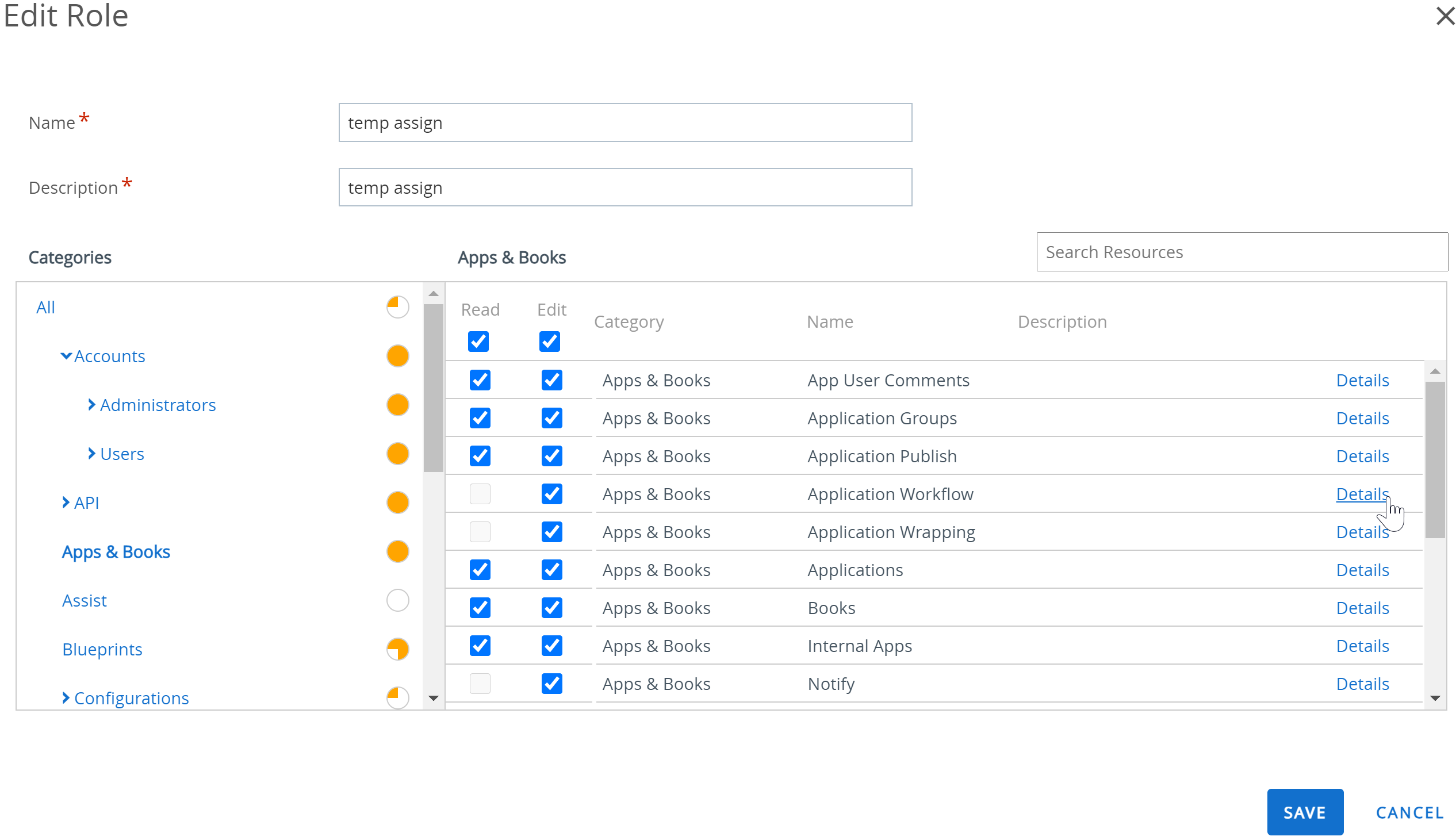Toggle Read permission for Notify

pos(479,683)
